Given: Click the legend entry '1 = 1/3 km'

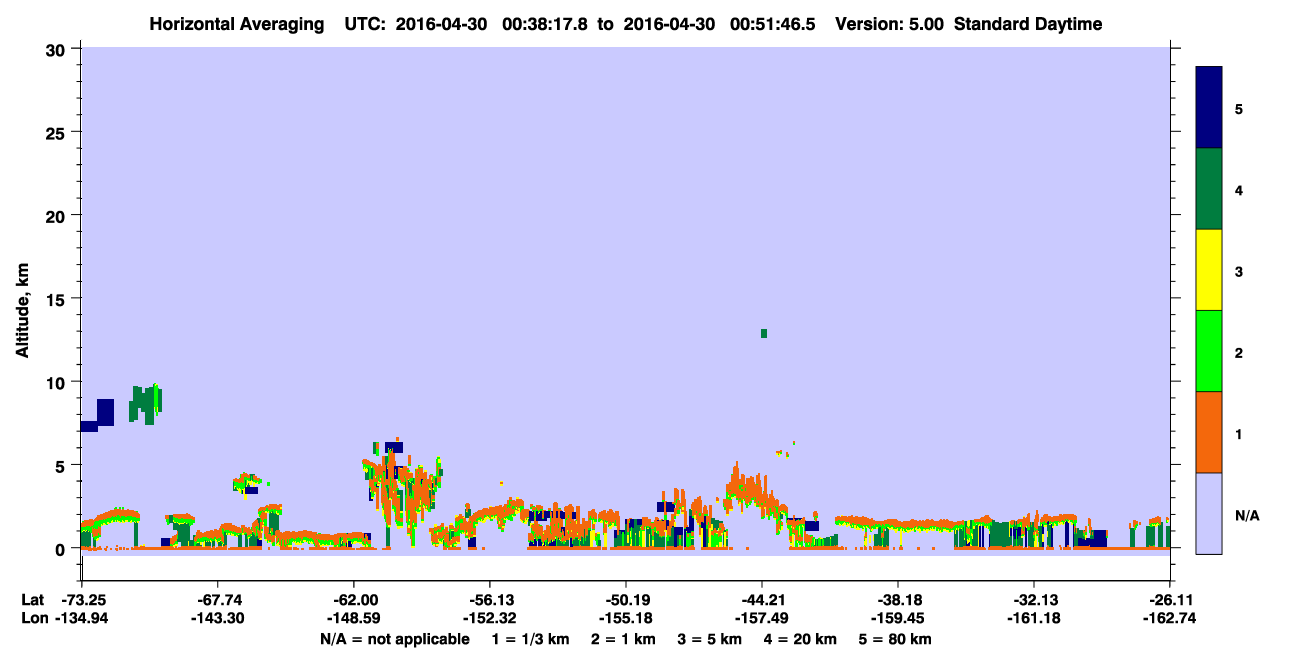Looking at the screenshot, I should 531,639.
